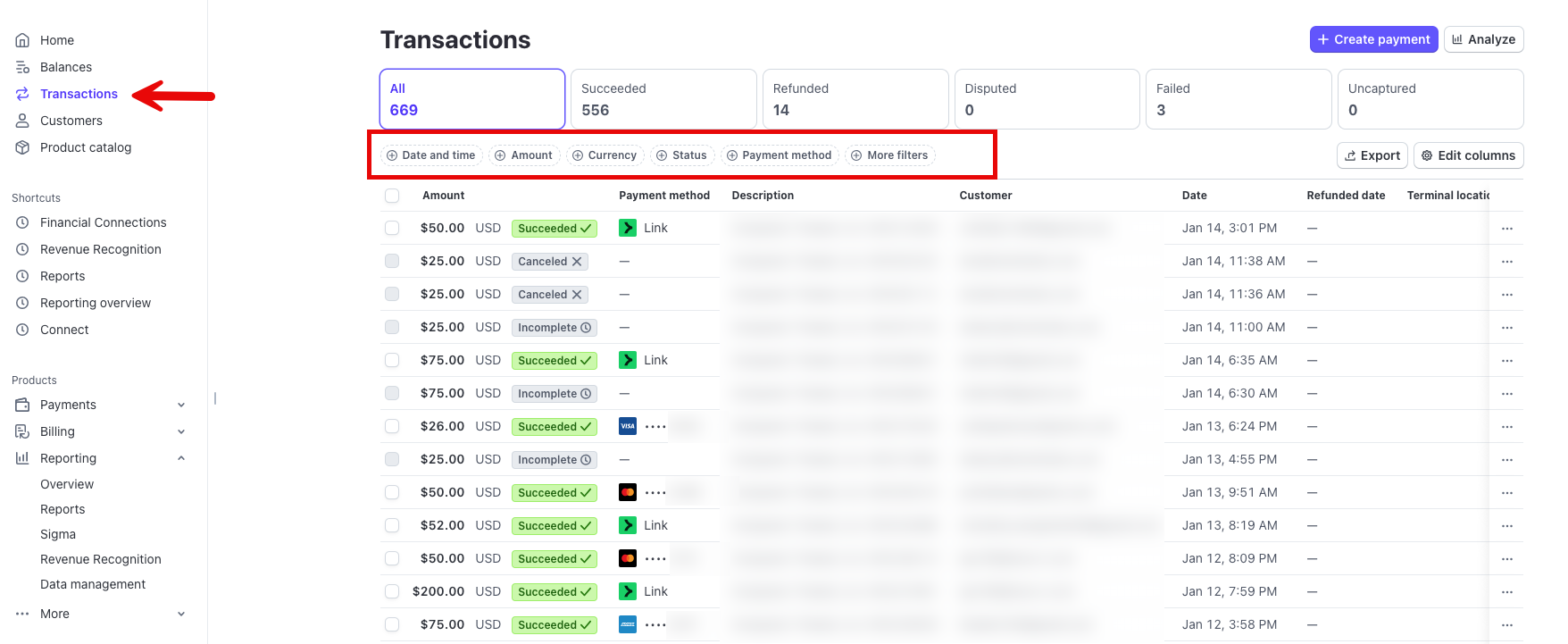1568x644 pixels.
Task: Check the $26.00 transaction row checkbox
Action: tap(392, 426)
